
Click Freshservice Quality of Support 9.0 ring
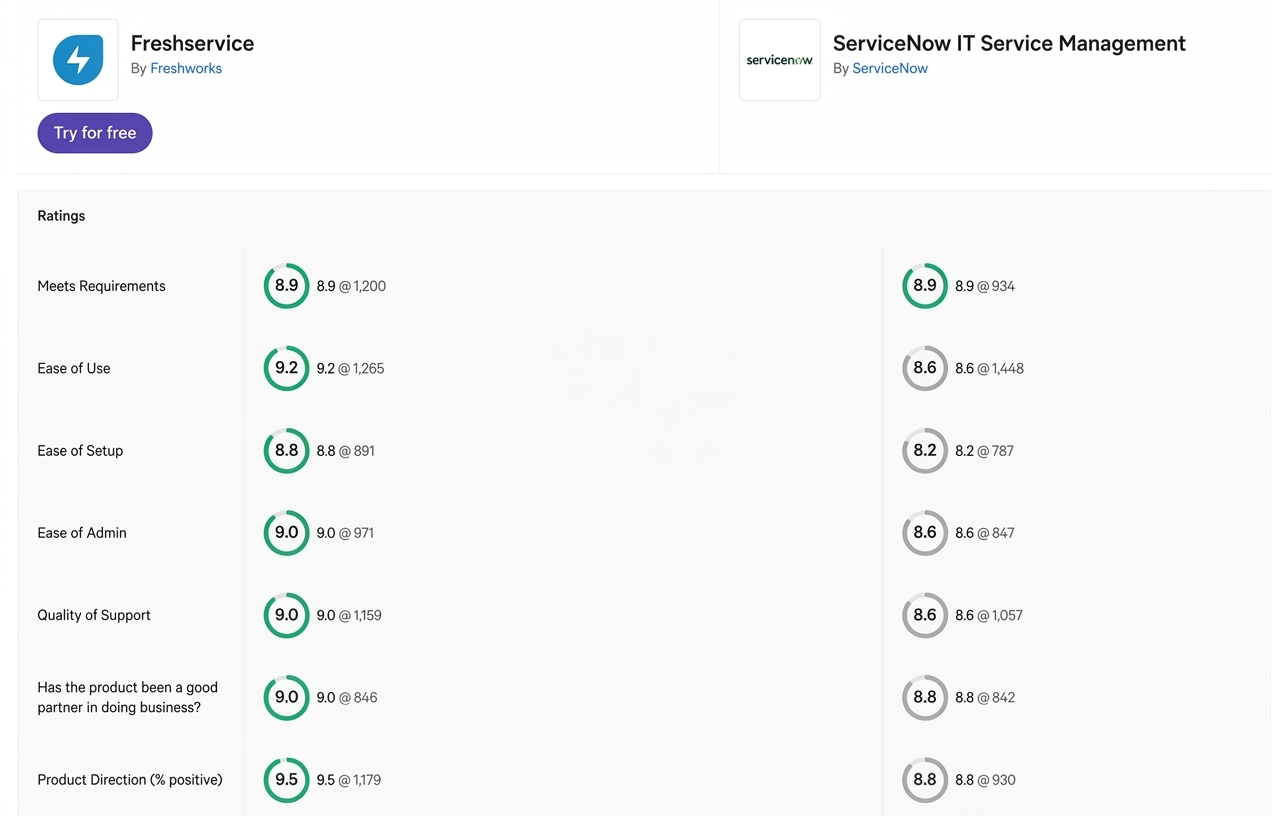[x=286, y=615]
